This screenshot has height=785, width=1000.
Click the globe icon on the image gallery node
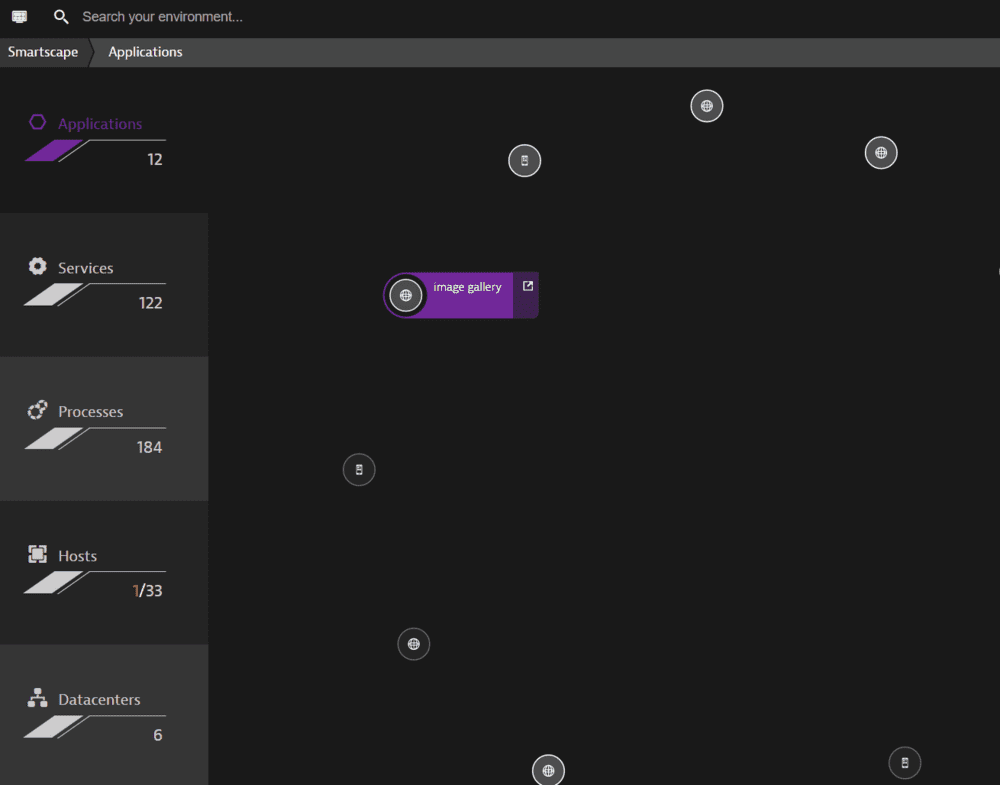tap(406, 294)
